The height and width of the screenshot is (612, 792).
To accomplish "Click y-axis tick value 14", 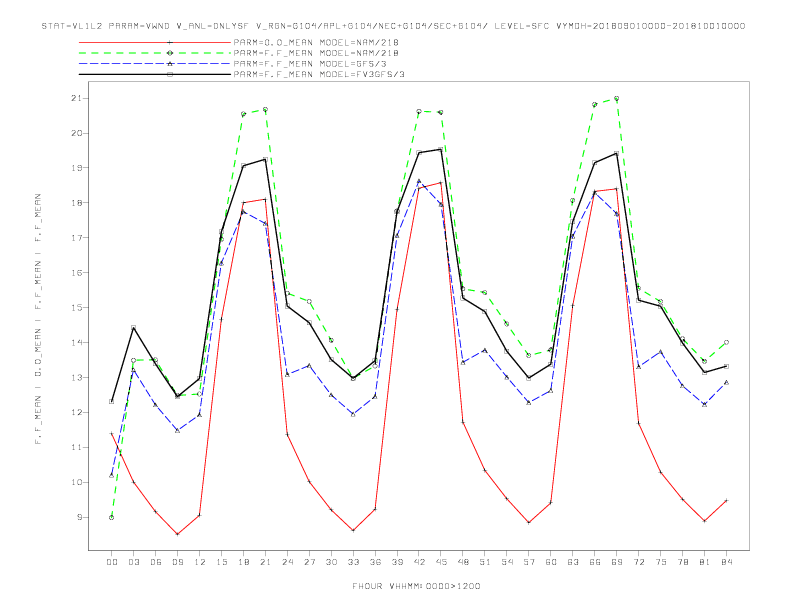I will (76, 342).
